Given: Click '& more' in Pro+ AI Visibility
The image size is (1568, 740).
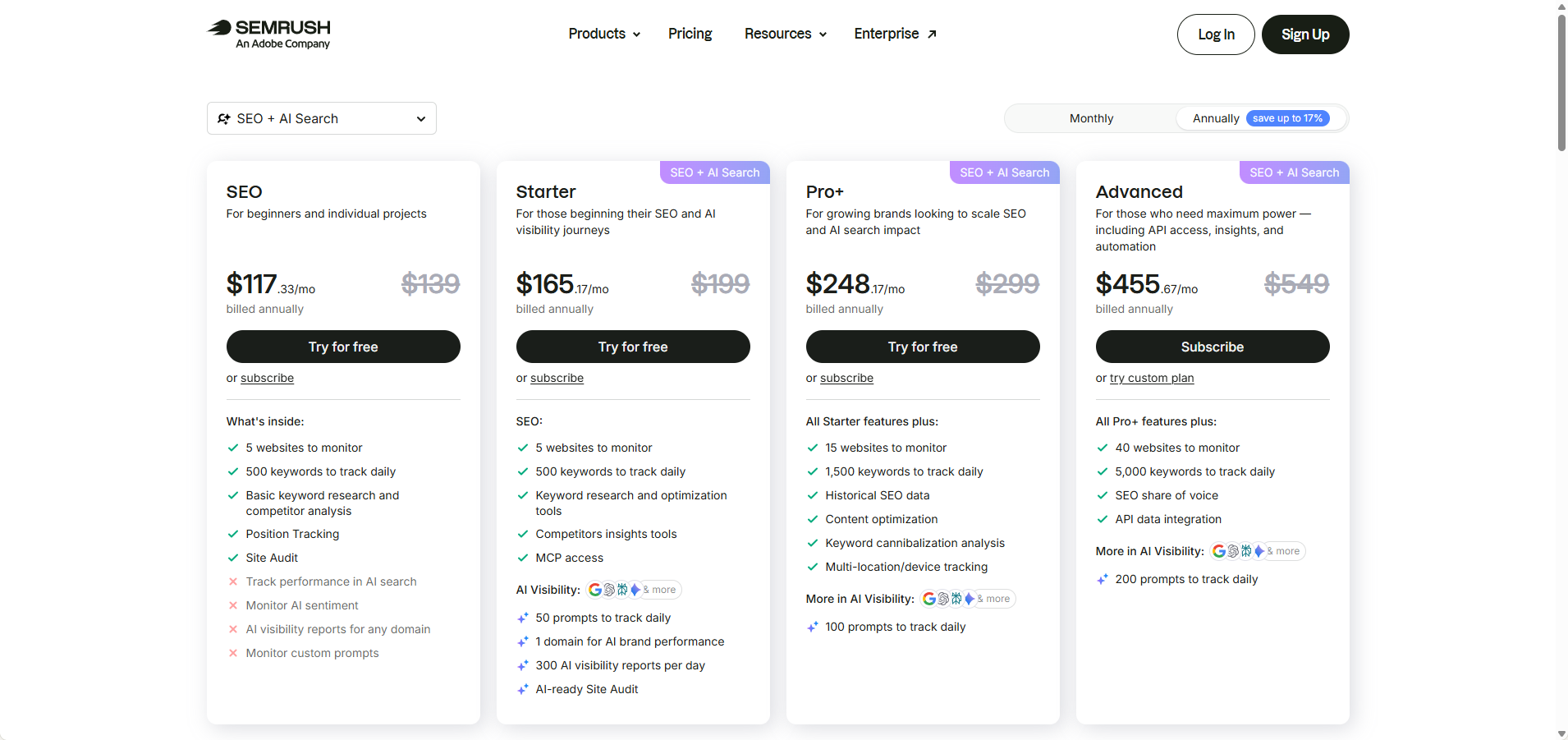Looking at the screenshot, I should click(994, 599).
